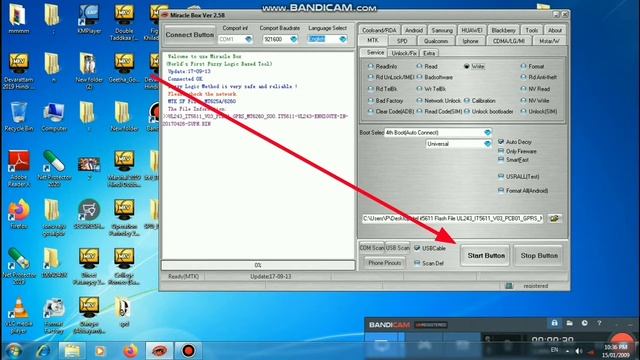Click the Phone Pinouts button
Image resolution: width=640 pixels, height=360 pixels.
[x=384, y=263]
